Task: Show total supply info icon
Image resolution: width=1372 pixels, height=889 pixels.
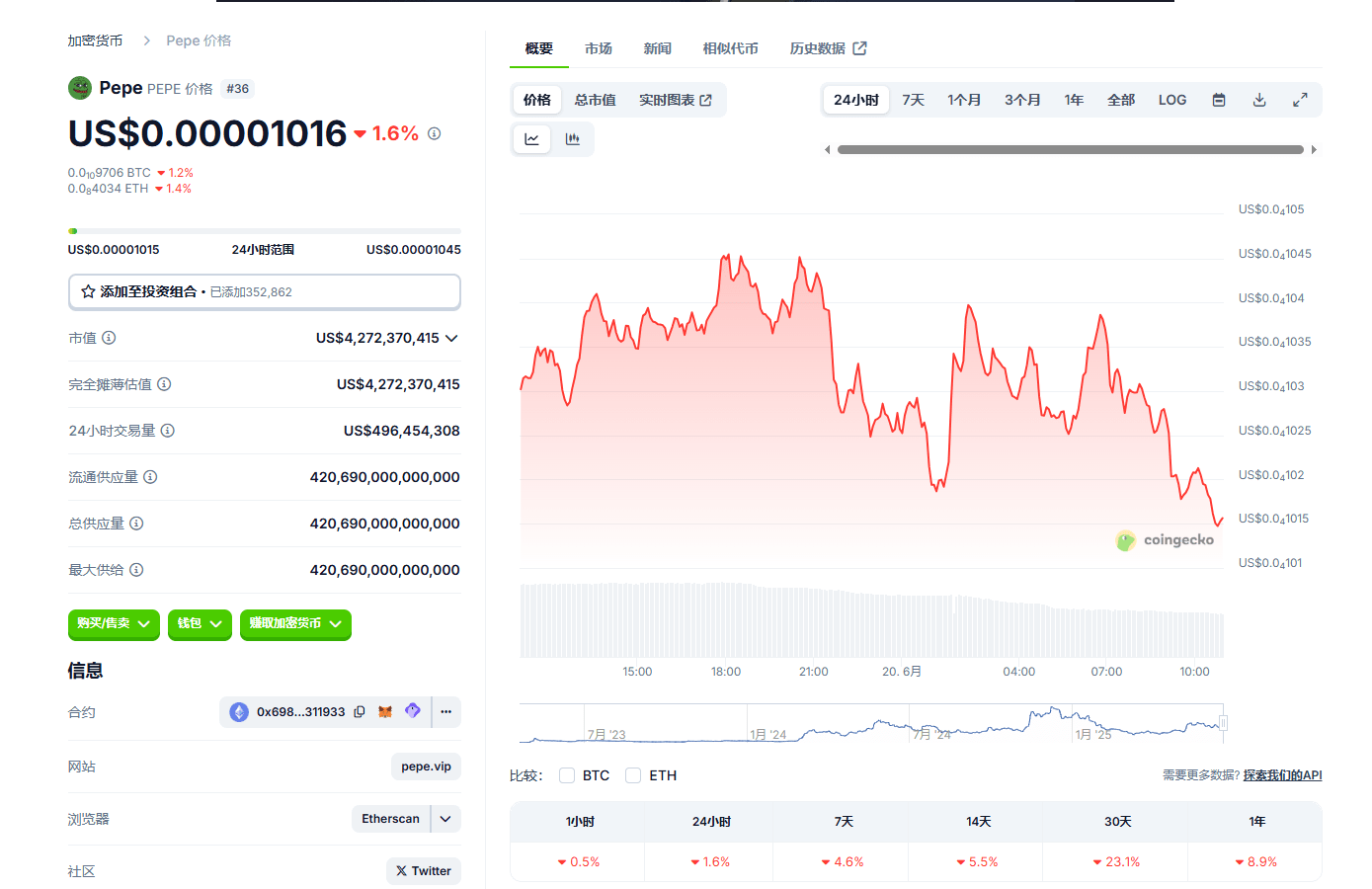Action: pos(136,524)
